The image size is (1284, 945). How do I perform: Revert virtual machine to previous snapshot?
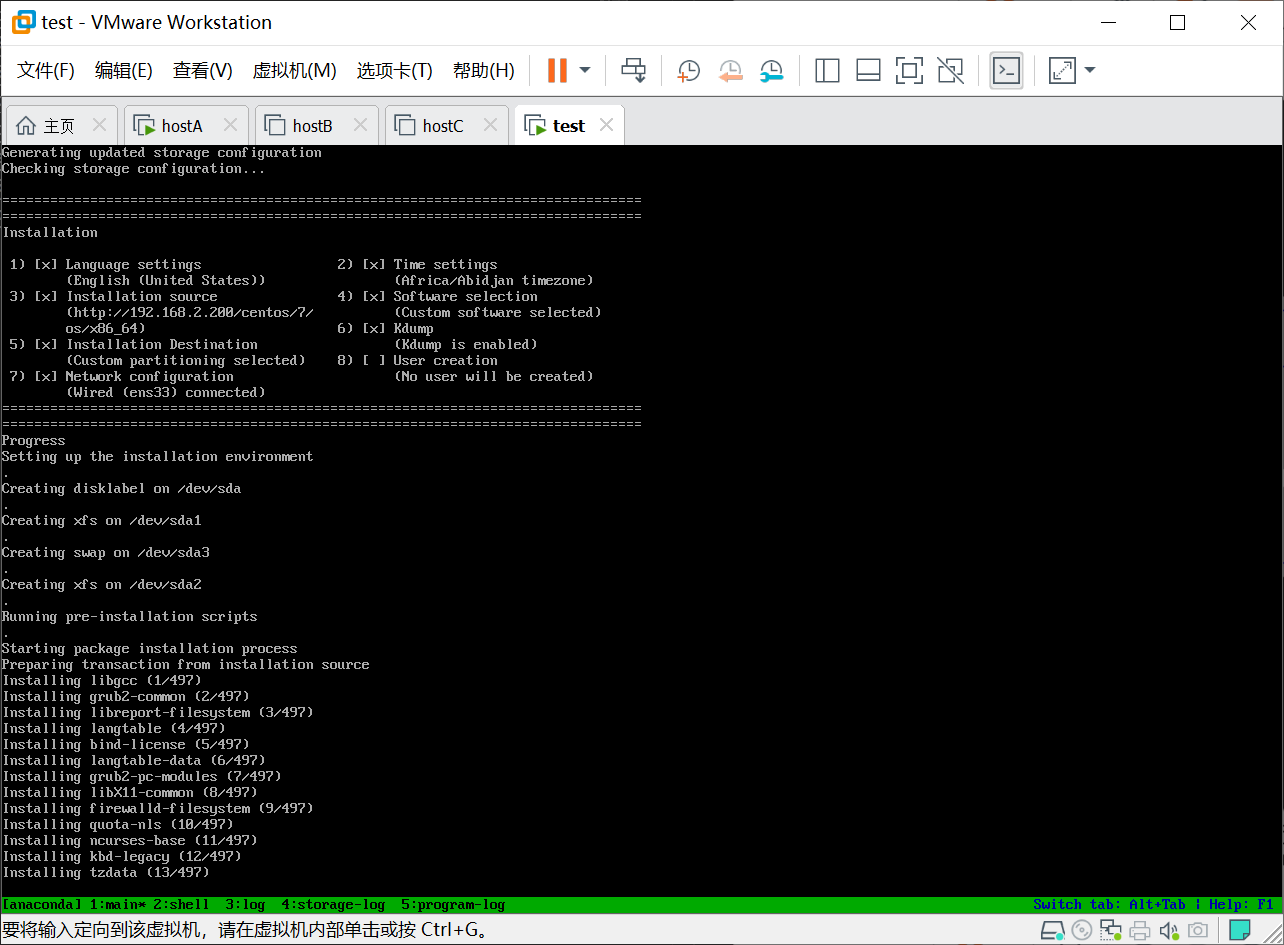[731, 70]
